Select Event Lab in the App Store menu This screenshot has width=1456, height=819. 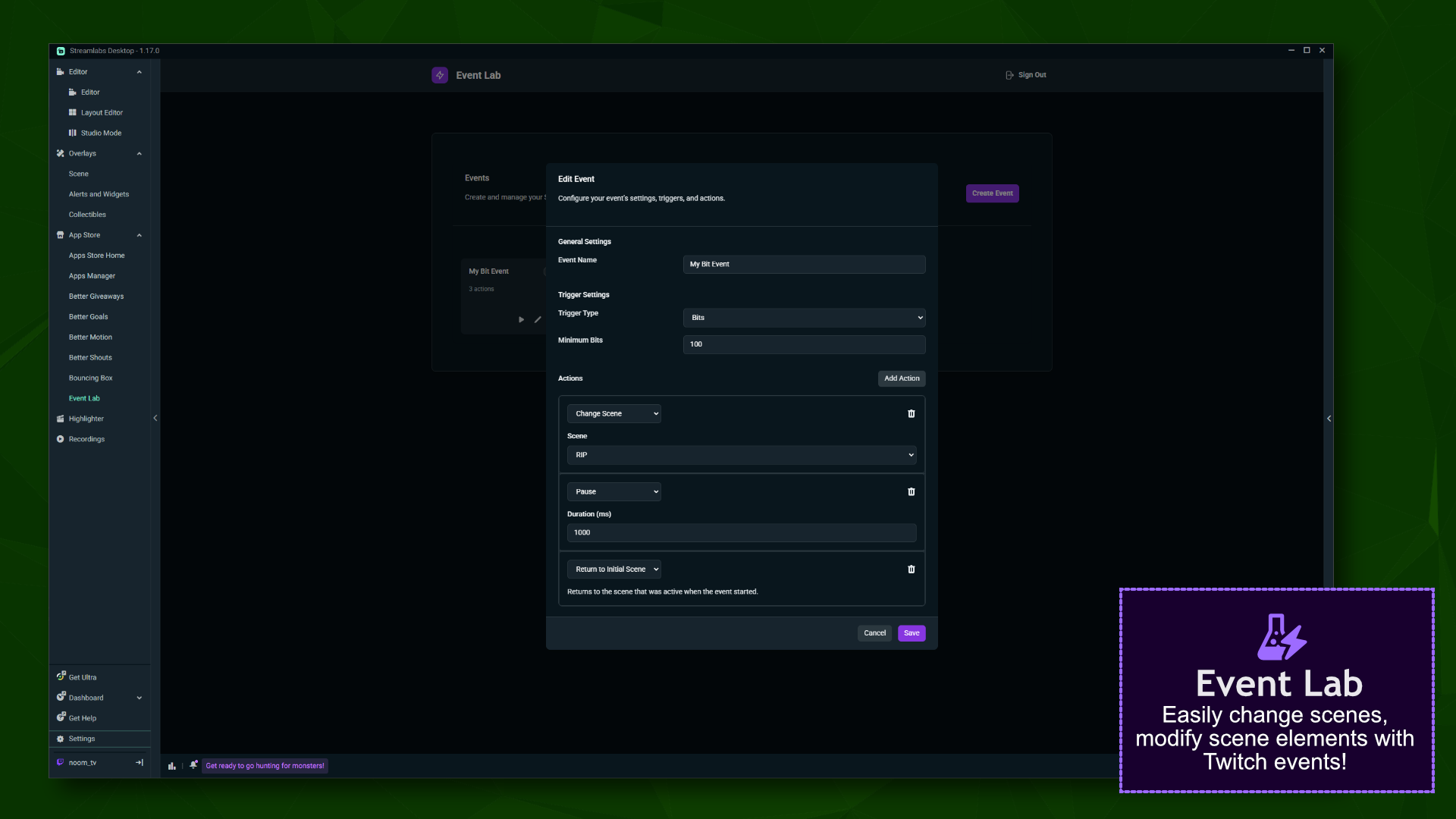pyautogui.click(x=84, y=398)
